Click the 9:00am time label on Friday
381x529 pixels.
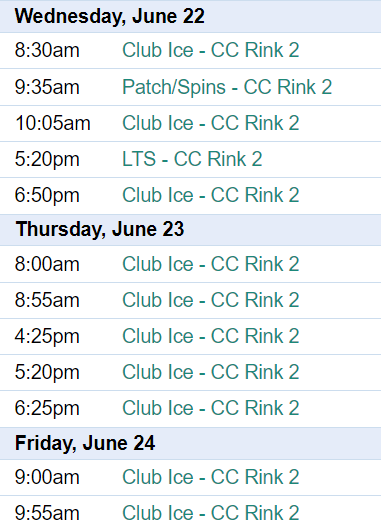pyautogui.click(x=47, y=477)
